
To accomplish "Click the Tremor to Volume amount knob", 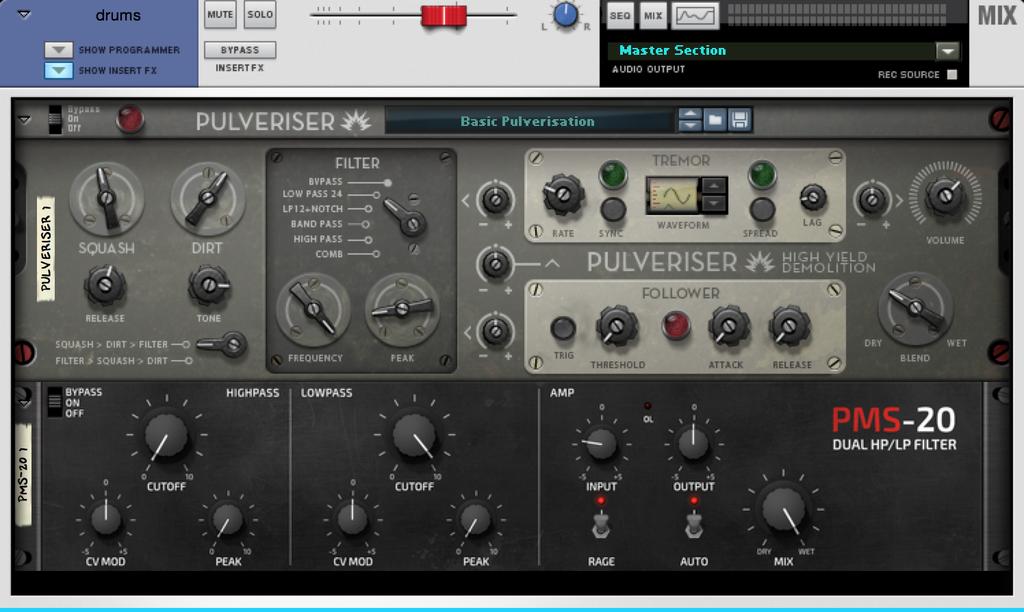I will point(872,199).
